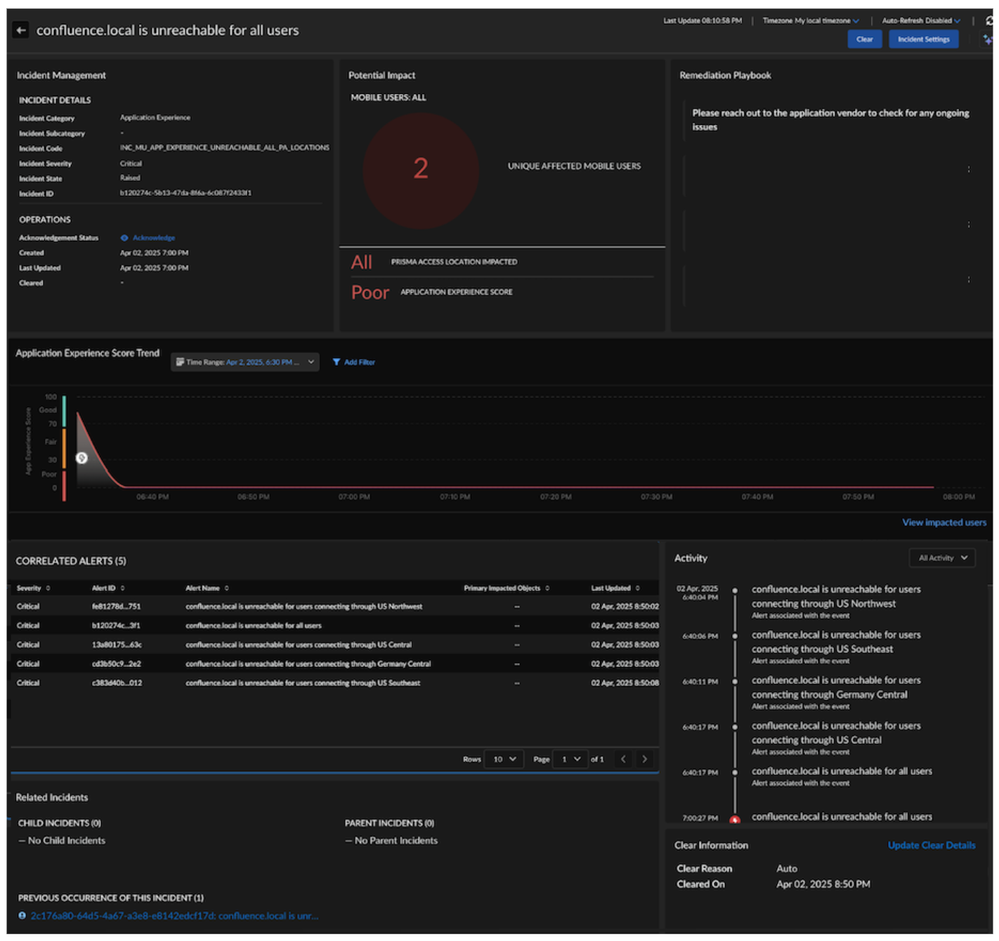
Task: Open options menu for first remediation playbook step
Action: (968, 169)
